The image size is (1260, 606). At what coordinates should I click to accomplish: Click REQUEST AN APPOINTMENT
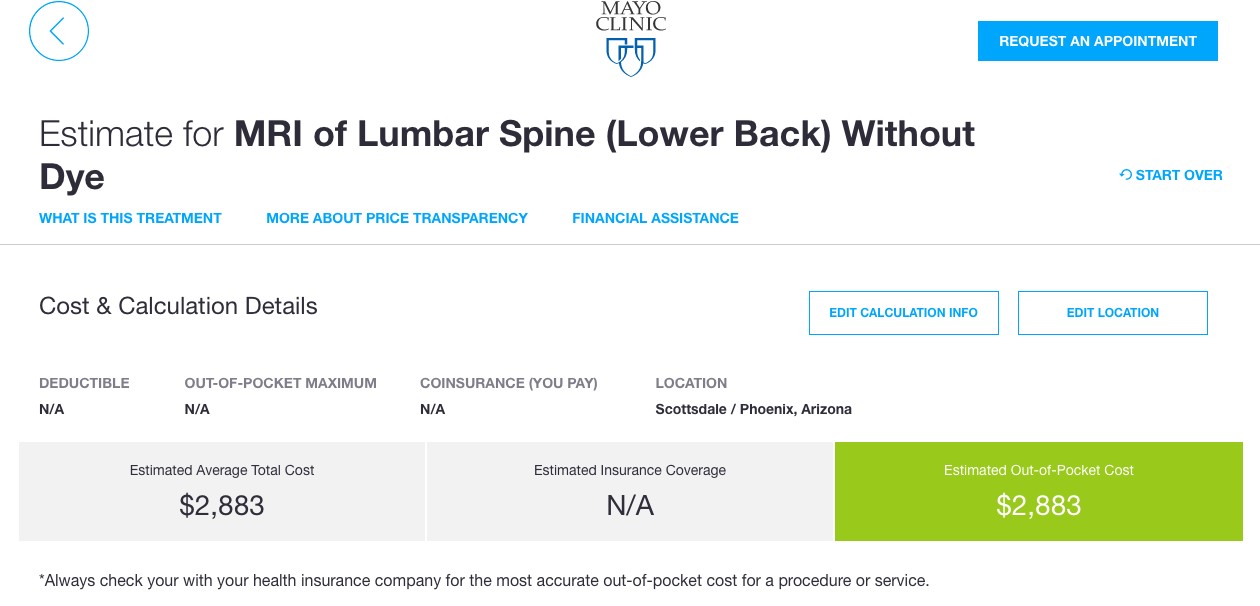1097,41
